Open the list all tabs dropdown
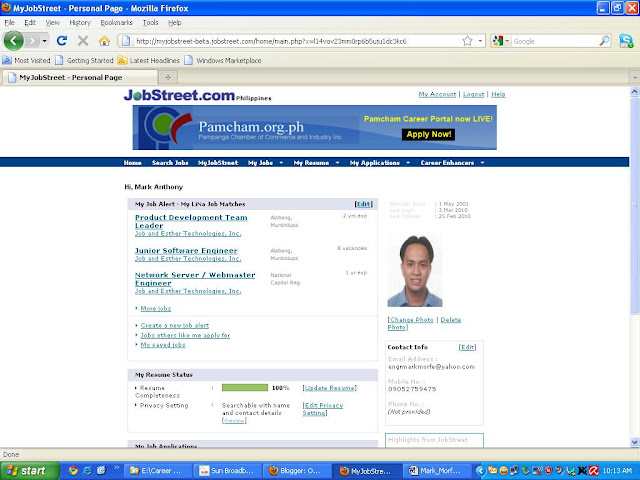The height and width of the screenshot is (480, 640). point(635,77)
